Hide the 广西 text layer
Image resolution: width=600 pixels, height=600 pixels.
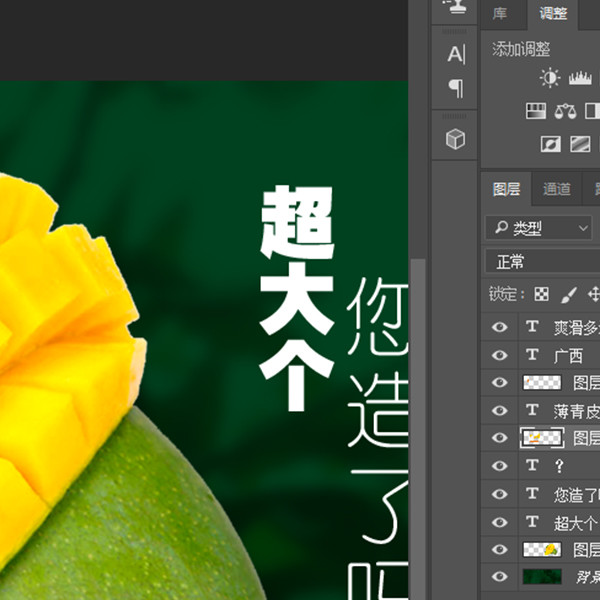pyautogui.click(x=499, y=355)
